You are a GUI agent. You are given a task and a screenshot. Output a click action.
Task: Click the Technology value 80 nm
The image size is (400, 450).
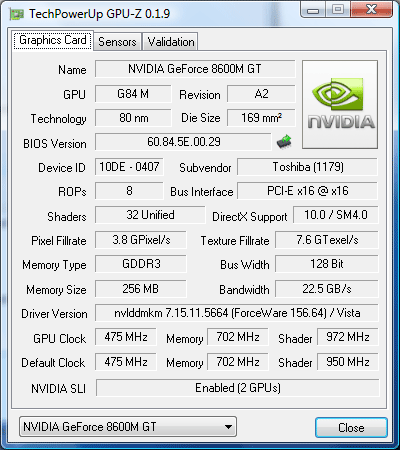(x=133, y=118)
